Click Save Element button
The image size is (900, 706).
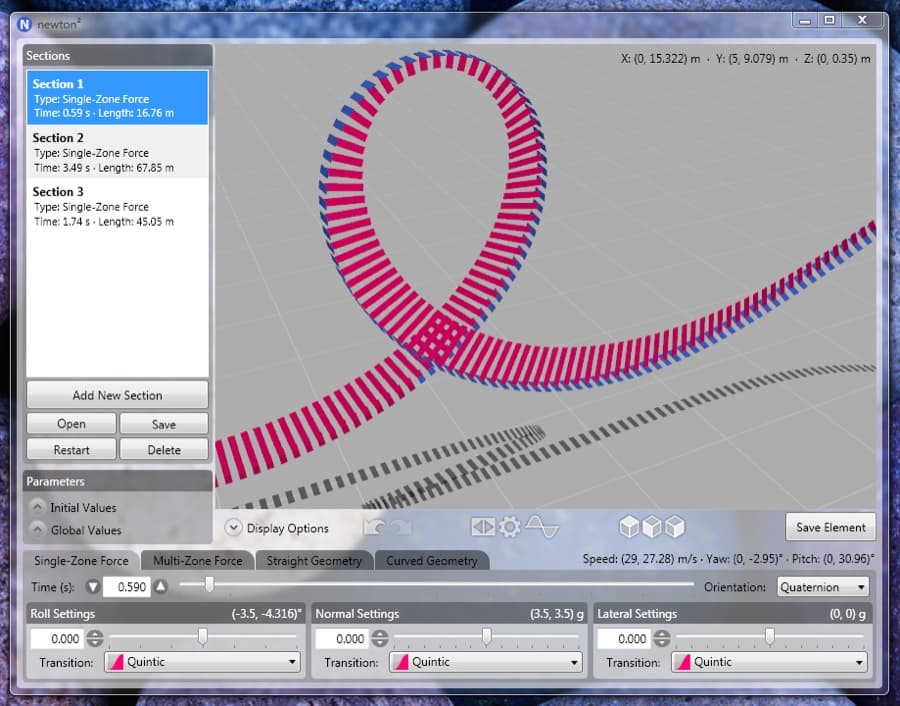click(831, 527)
